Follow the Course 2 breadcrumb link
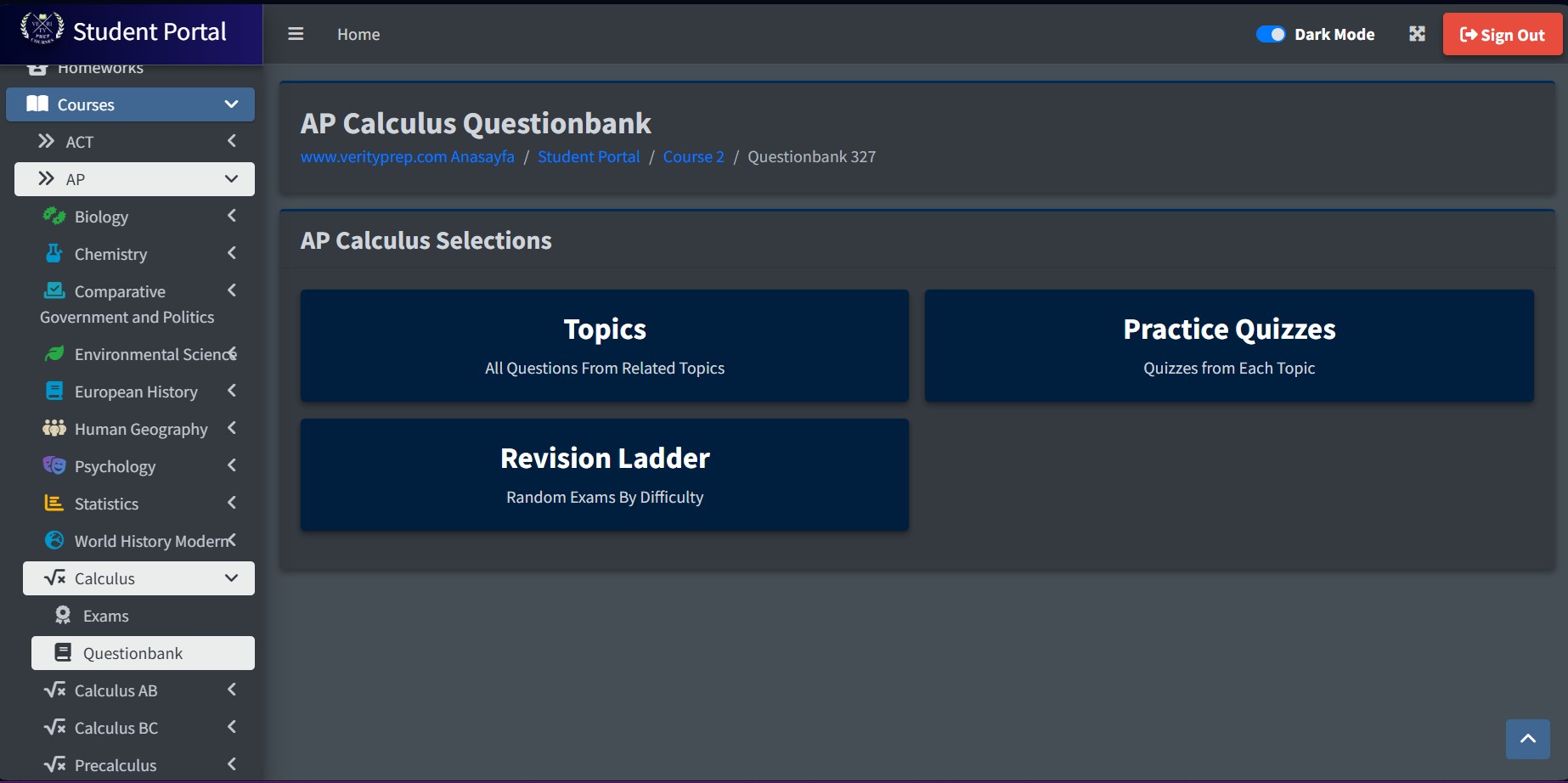This screenshot has width=1568, height=783. (693, 157)
